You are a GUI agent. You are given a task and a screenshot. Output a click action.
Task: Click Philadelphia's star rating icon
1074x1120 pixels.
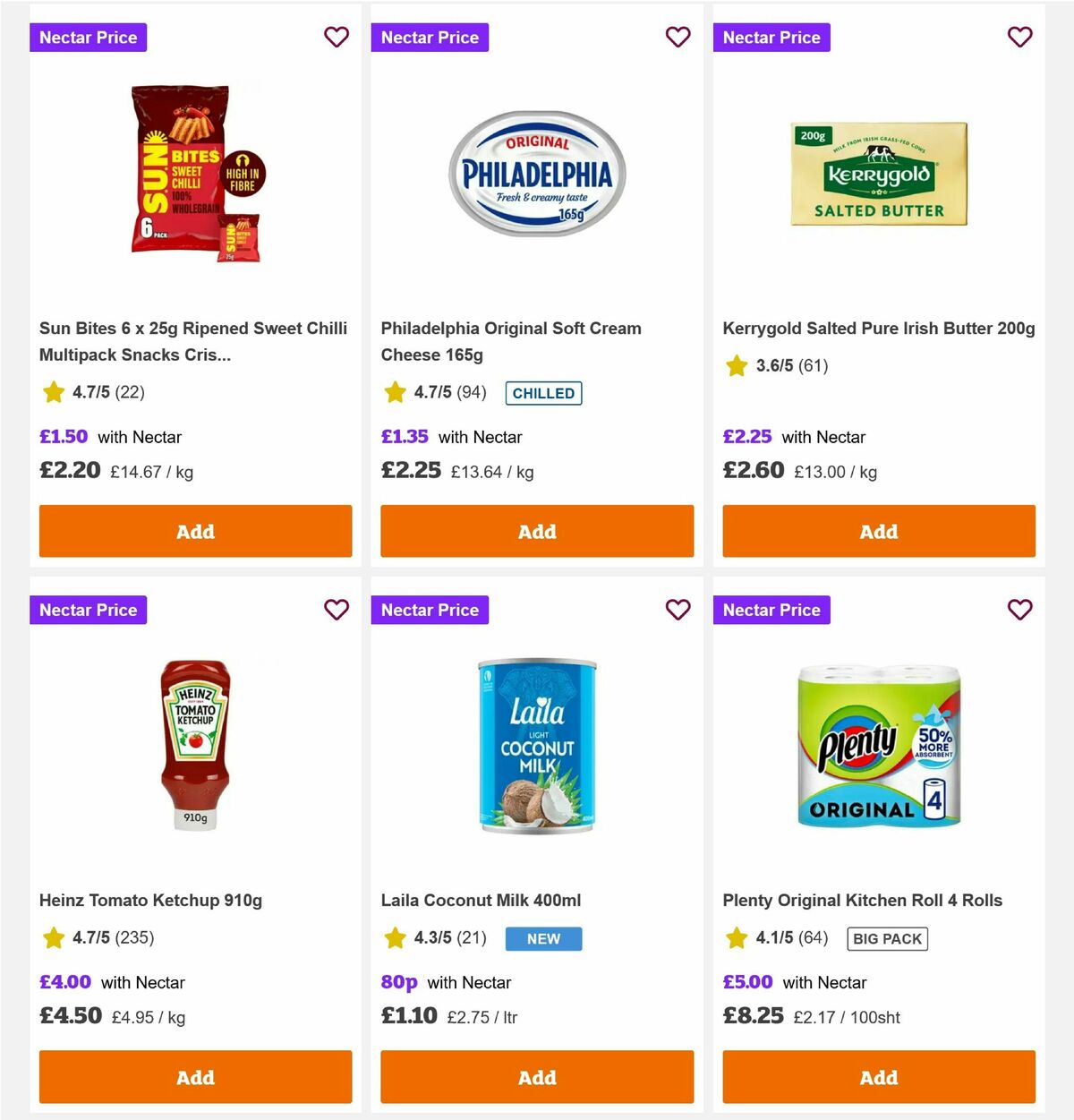(395, 392)
